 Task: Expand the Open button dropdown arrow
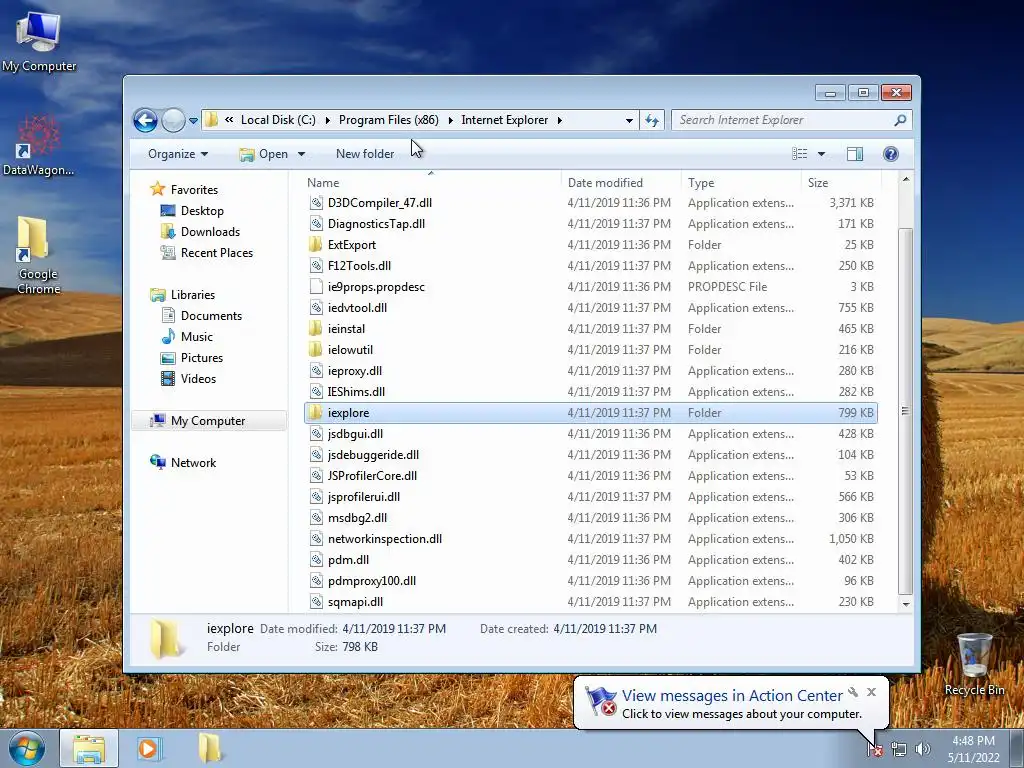click(301, 154)
